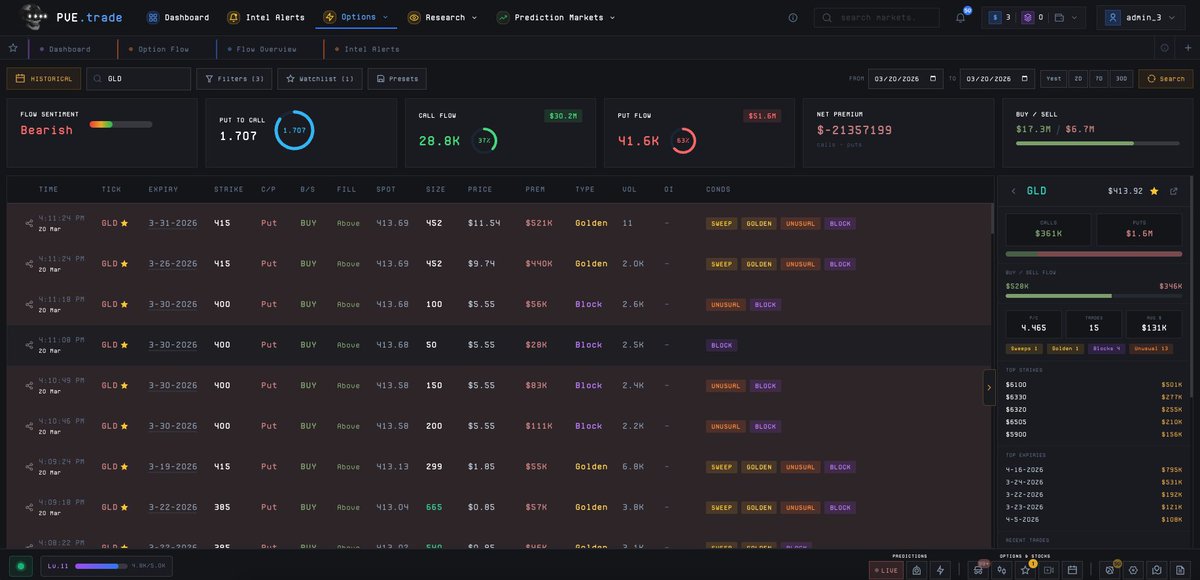Collapse the side panel with the chevron handle
Viewport: 1200px width, 580px height.
click(x=989, y=387)
